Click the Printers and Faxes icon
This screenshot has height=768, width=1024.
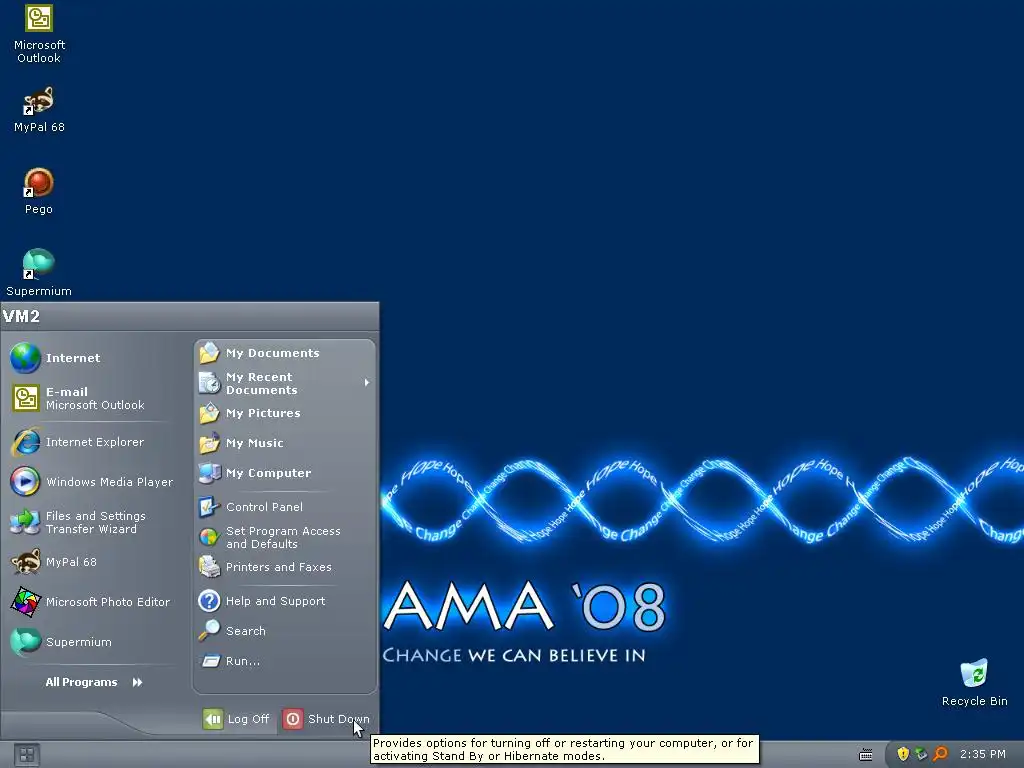209,567
